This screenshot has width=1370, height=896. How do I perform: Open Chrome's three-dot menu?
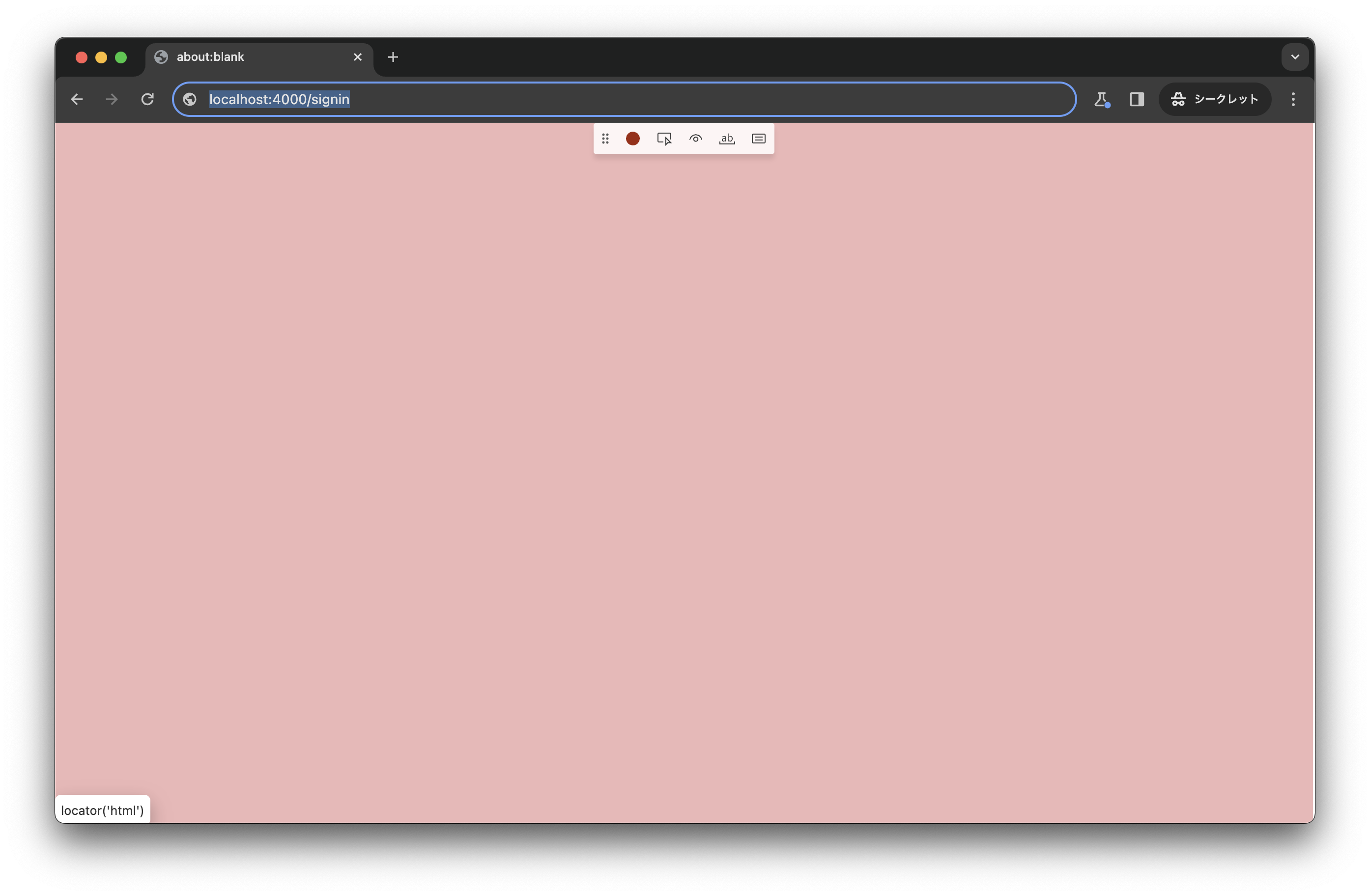[x=1292, y=99]
